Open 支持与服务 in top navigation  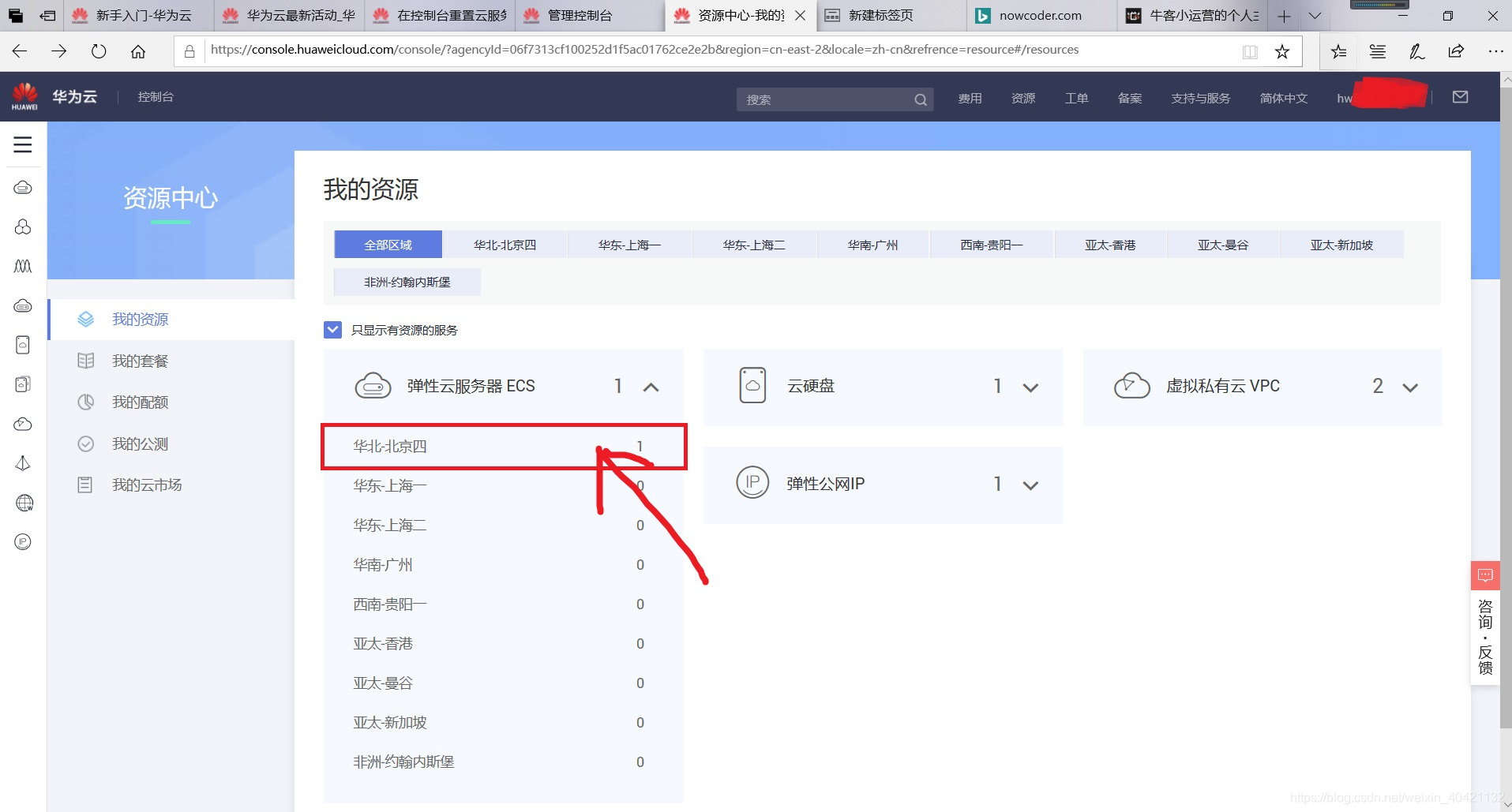click(x=1201, y=99)
